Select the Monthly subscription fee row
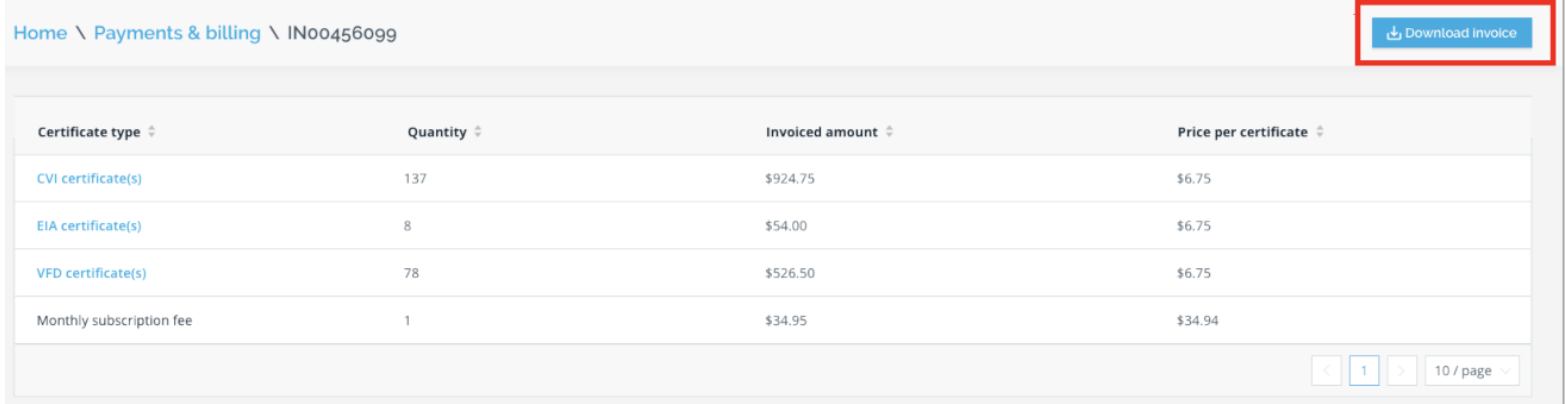Viewport: 1566px width, 404px height. coord(773,321)
